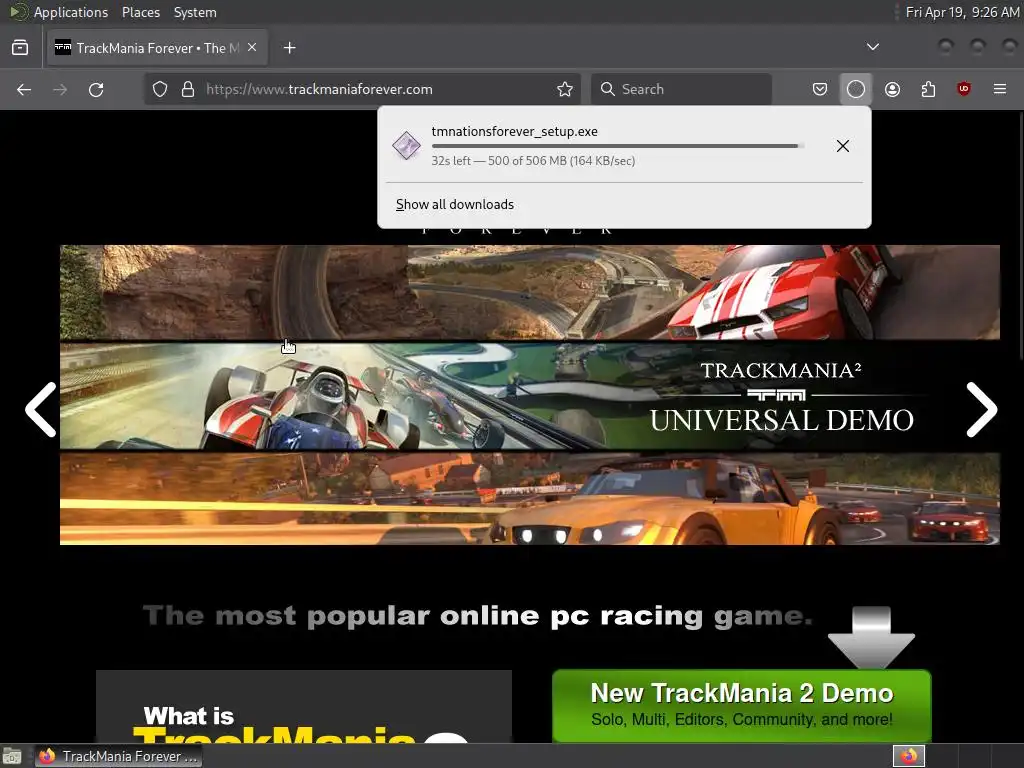Go back to the previous page
The height and width of the screenshot is (768, 1024).
(24, 89)
